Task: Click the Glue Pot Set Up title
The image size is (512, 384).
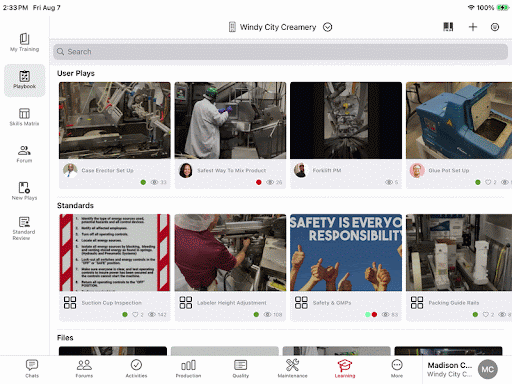Action: click(x=449, y=170)
